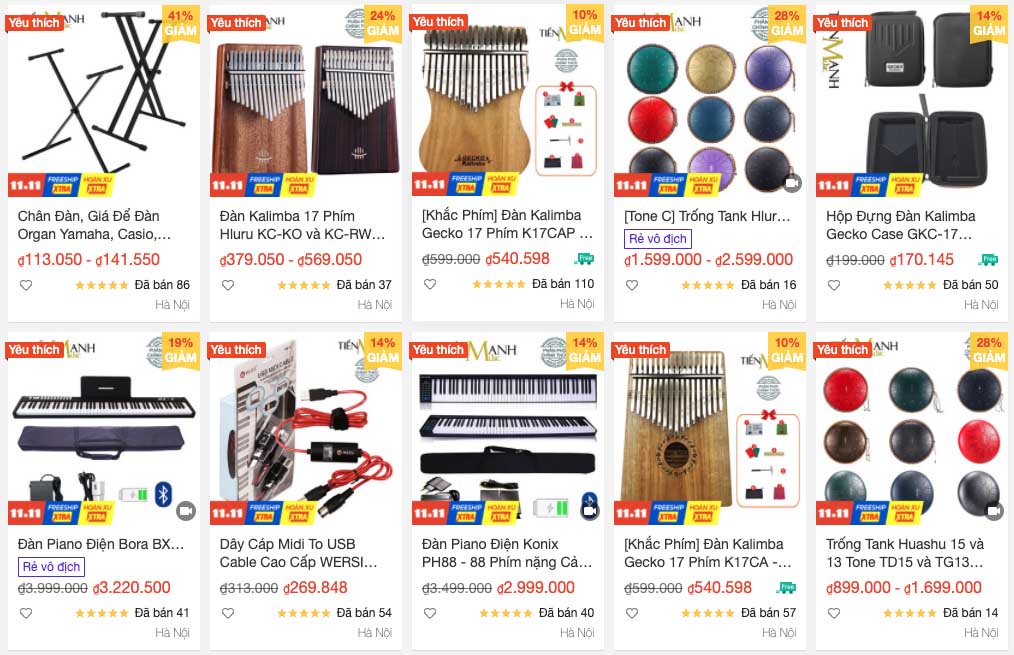The height and width of the screenshot is (655, 1014).
Task: Click Yêu thích badge on kalimba case image
Action: 843,23
